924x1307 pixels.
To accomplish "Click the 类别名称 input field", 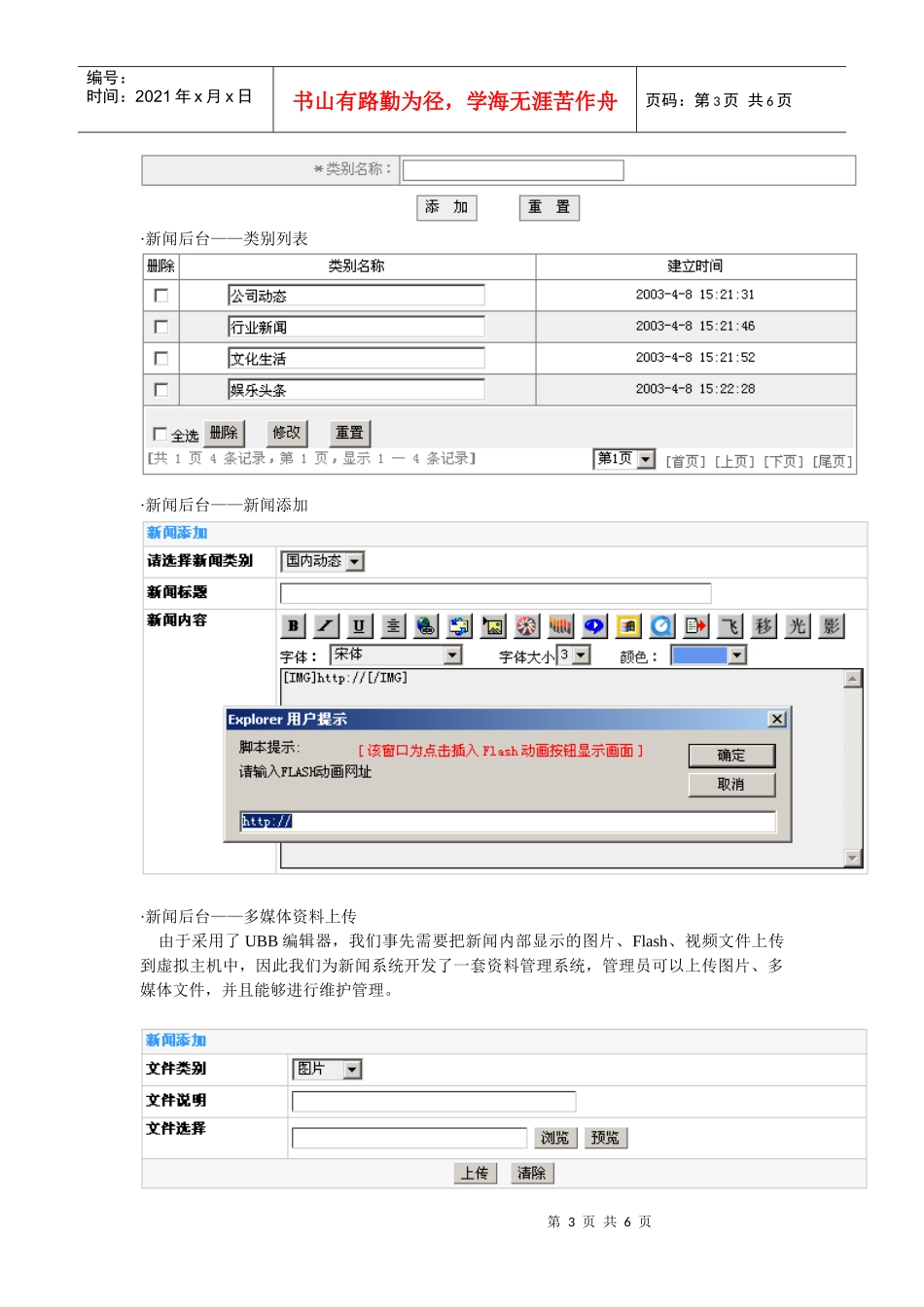I will (513, 170).
